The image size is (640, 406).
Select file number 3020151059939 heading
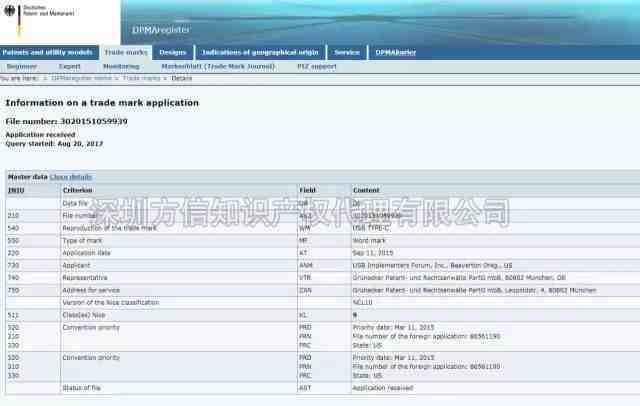pos(67,122)
